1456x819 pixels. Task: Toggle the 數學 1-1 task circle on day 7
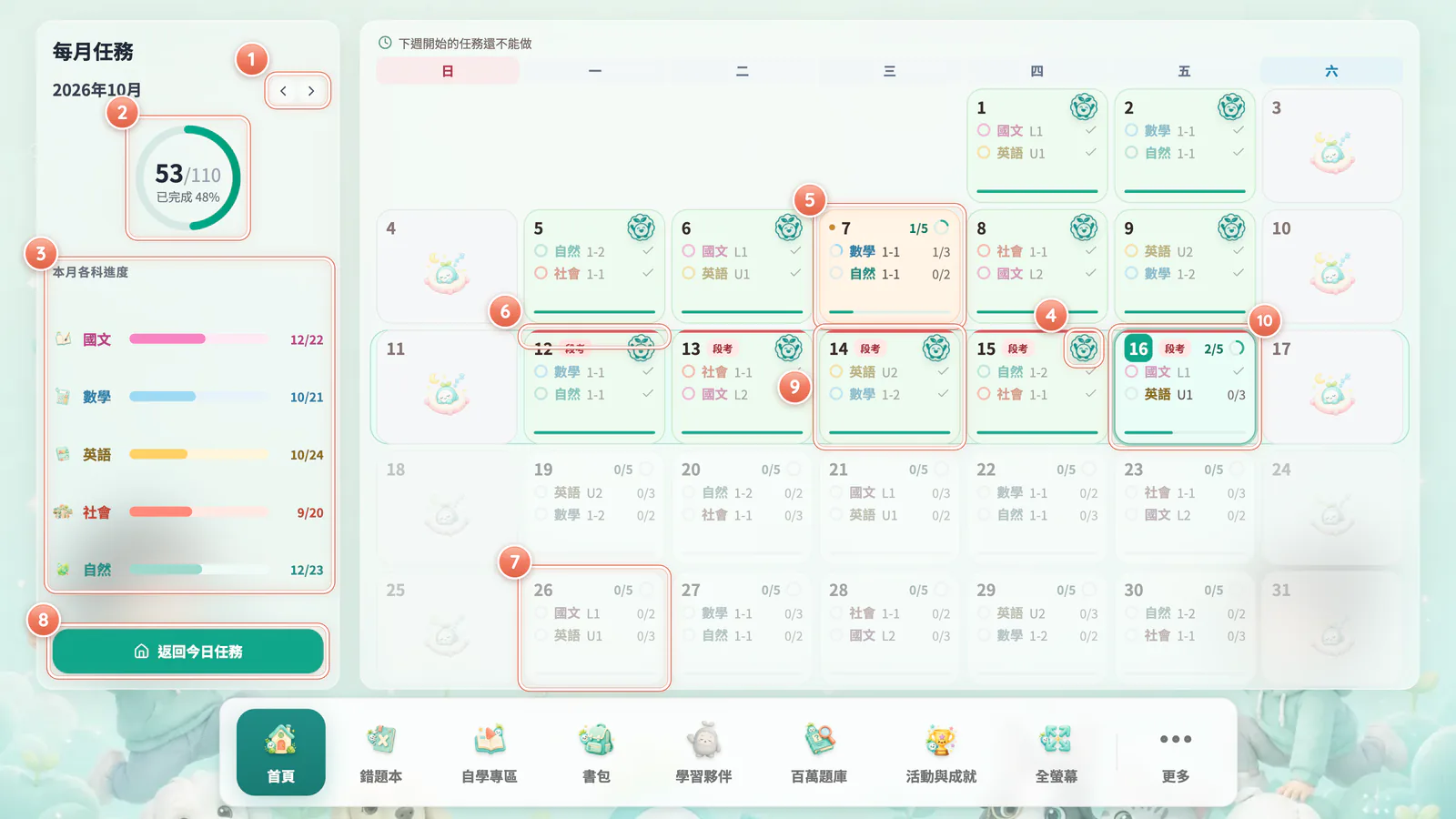(836, 251)
